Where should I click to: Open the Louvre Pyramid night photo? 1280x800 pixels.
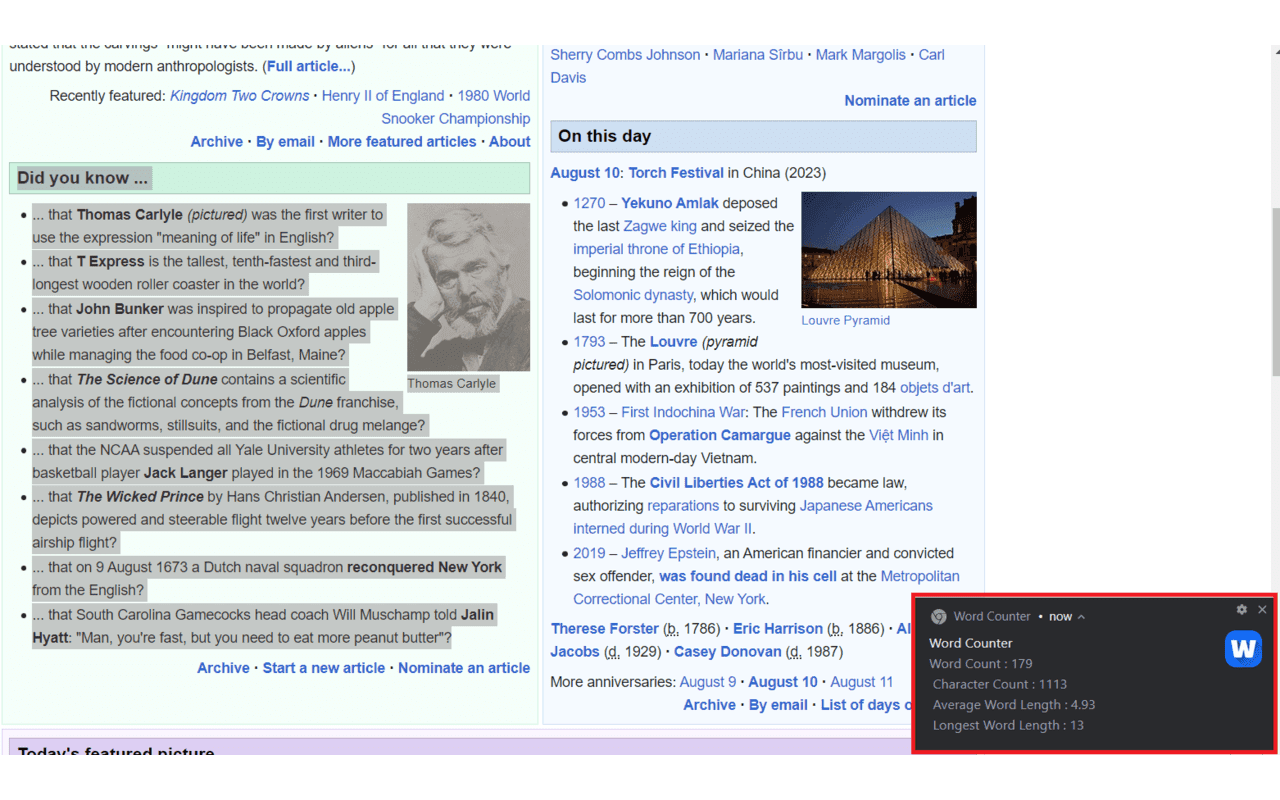click(888, 250)
